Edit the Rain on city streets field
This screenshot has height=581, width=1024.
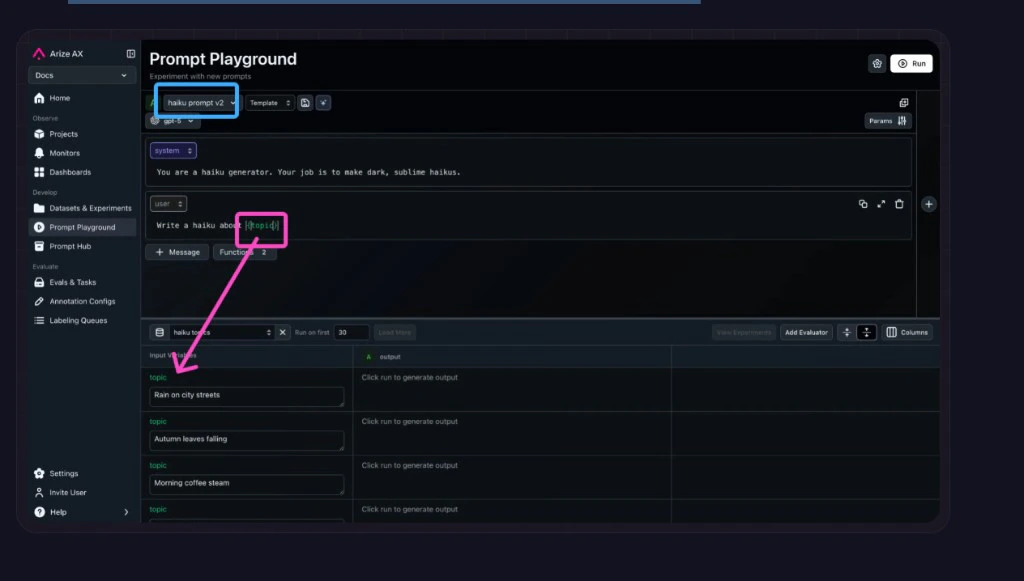click(x=247, y=396)
